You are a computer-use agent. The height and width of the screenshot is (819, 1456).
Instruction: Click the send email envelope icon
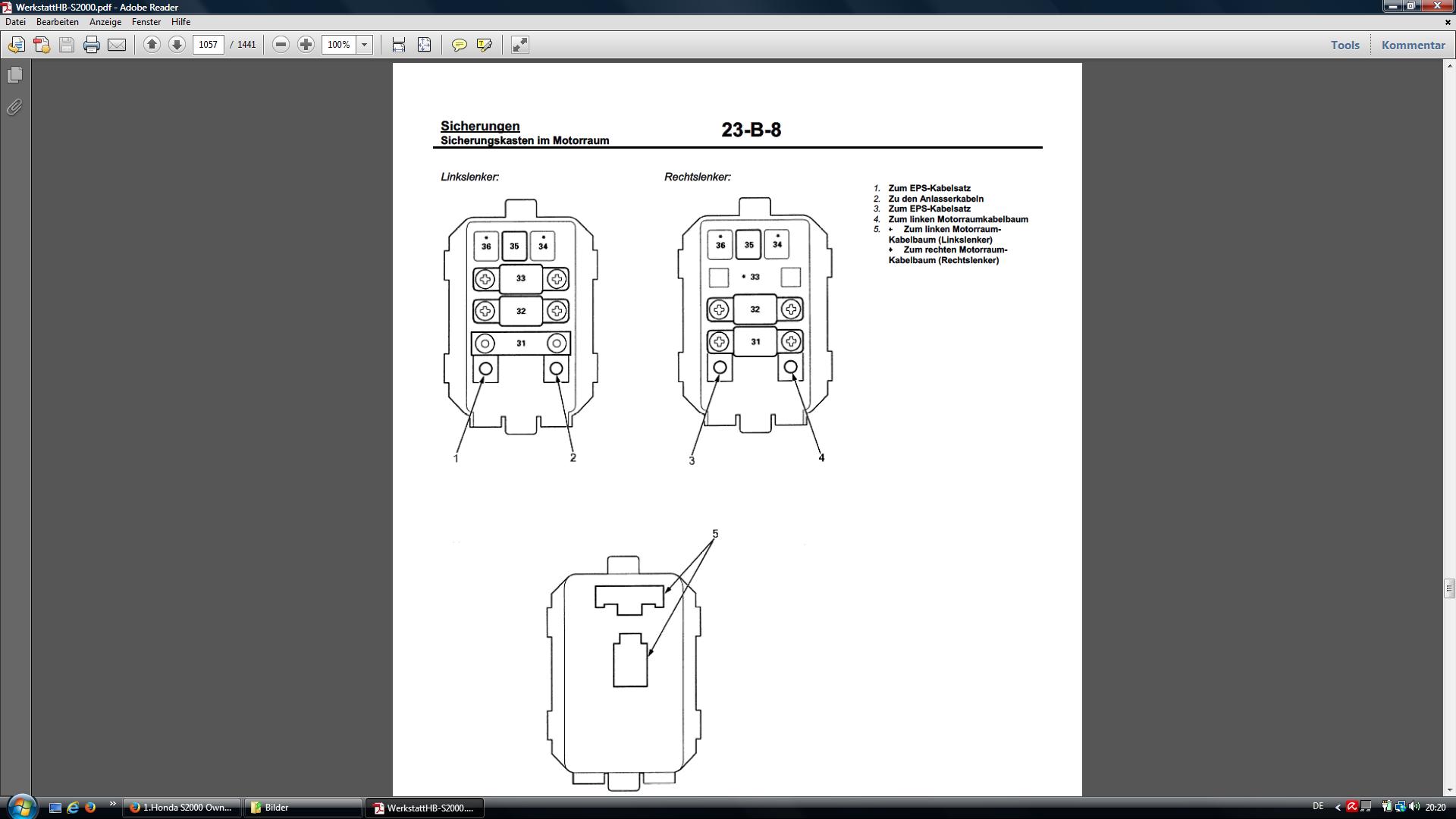click(x=117, y=45)
